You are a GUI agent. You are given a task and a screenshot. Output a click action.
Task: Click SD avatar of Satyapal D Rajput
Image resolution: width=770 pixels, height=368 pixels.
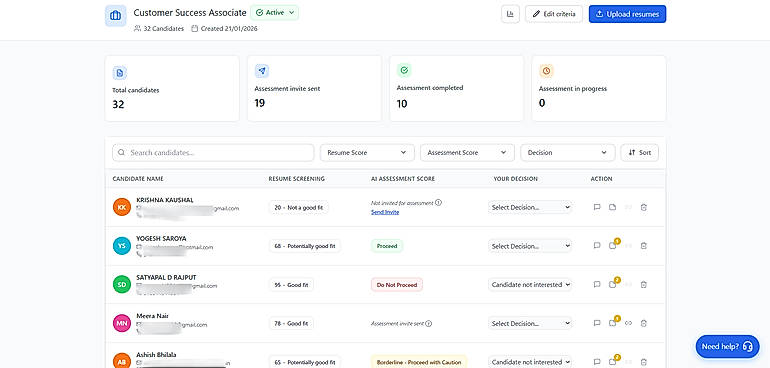(x=122, y=284)
